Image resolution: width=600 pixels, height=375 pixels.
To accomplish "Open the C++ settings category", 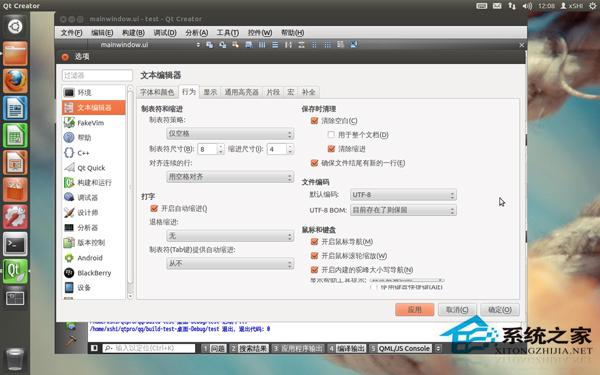I will tap(94, 153).
